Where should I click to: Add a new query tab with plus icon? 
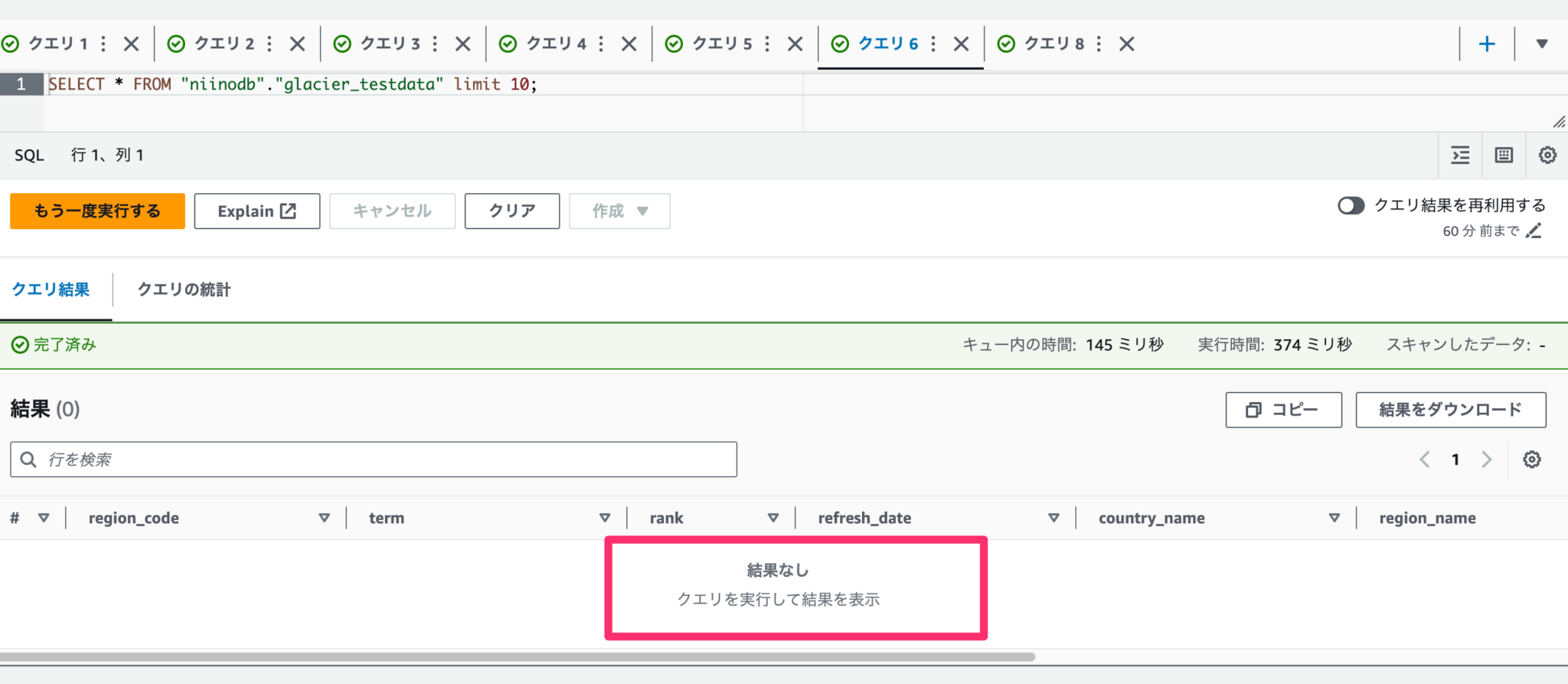1487,44
